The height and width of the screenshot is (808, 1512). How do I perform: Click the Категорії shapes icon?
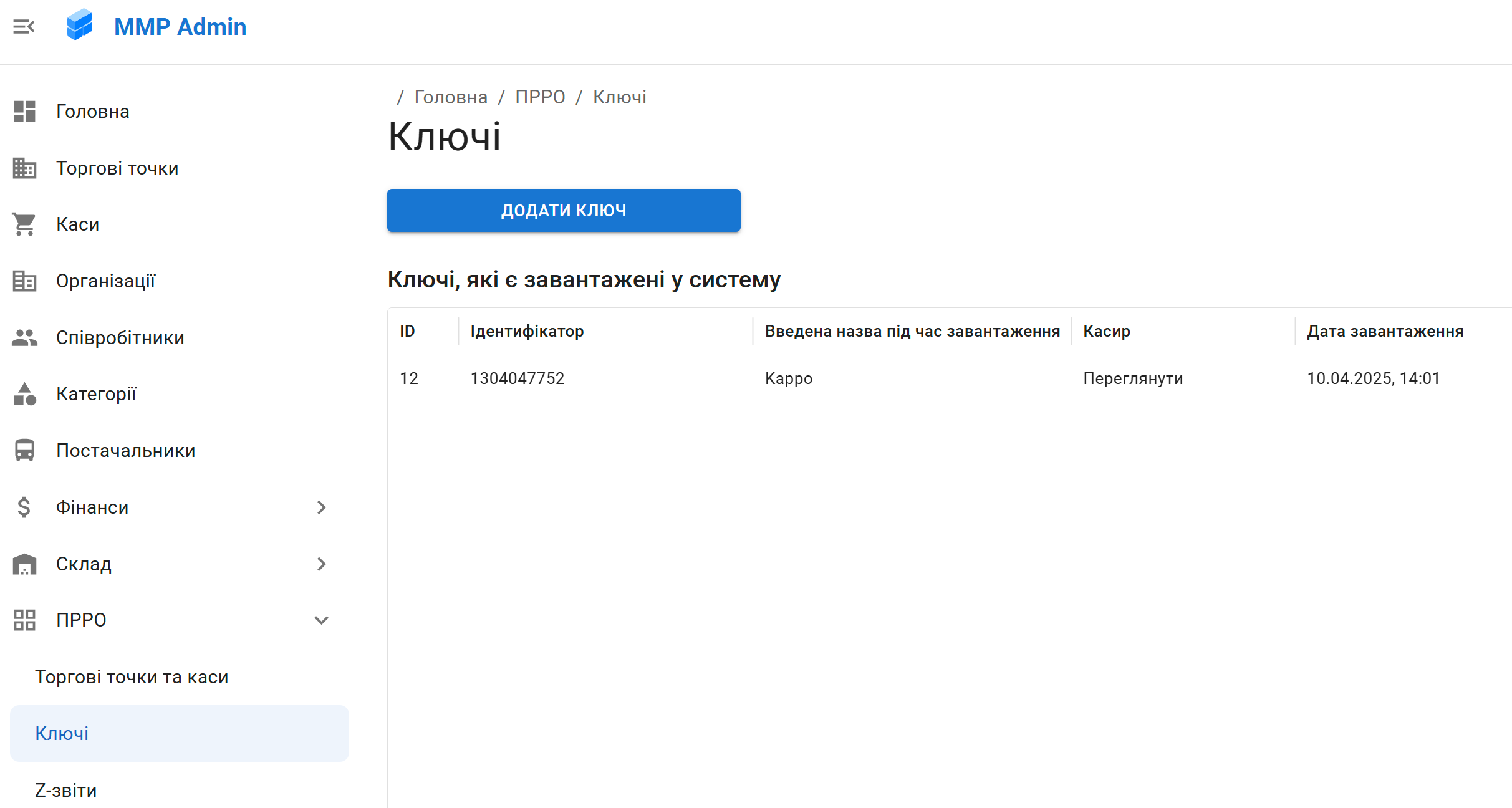point(24,394)
